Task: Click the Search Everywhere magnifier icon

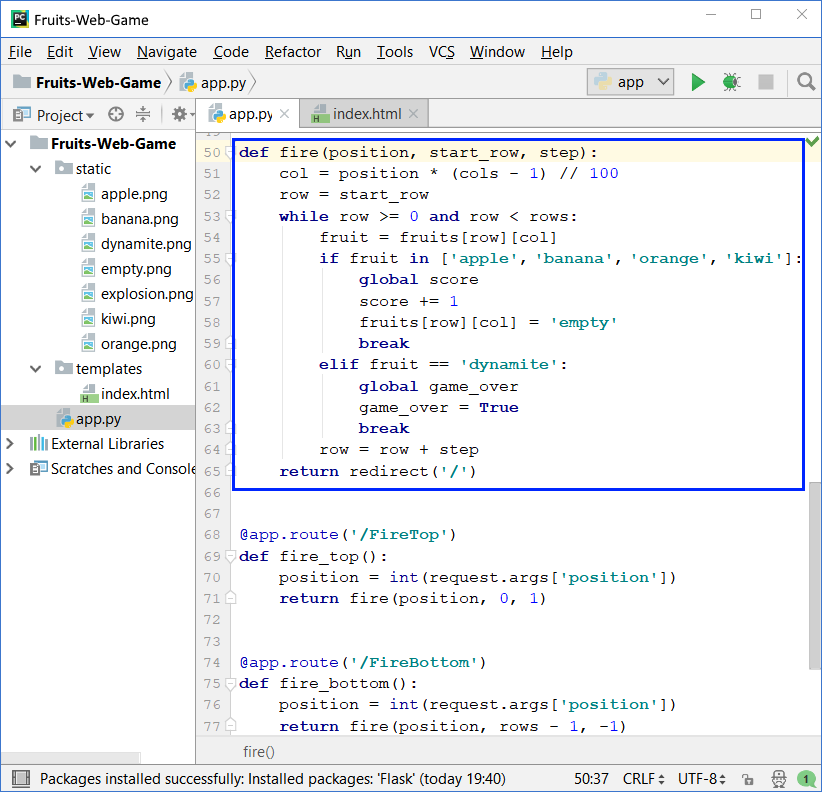Action: (805, 82)
